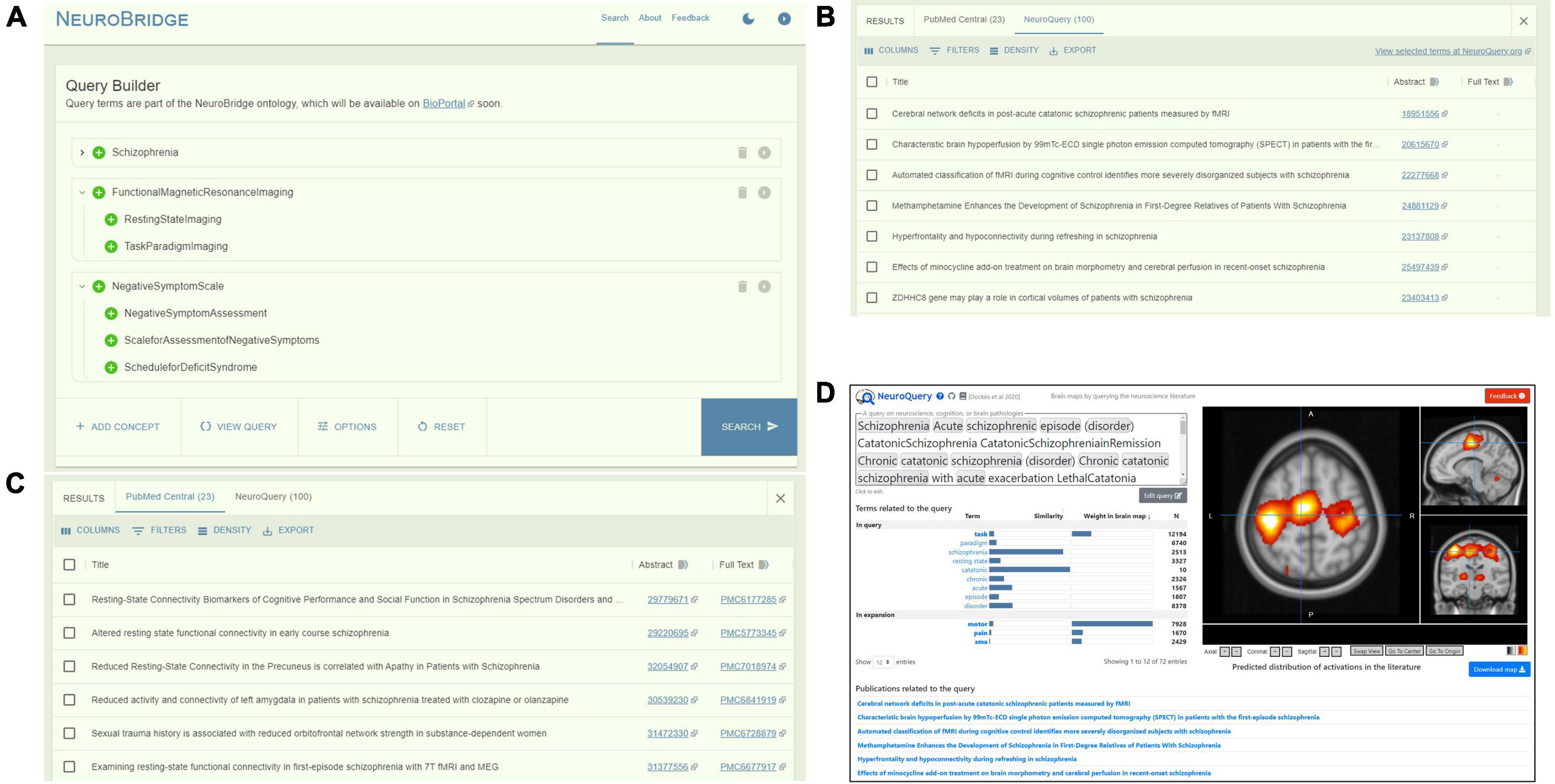Click the book icon beside Dockès et al 2020
This screenshot has height=784, width=1555.
pos(963,397)
